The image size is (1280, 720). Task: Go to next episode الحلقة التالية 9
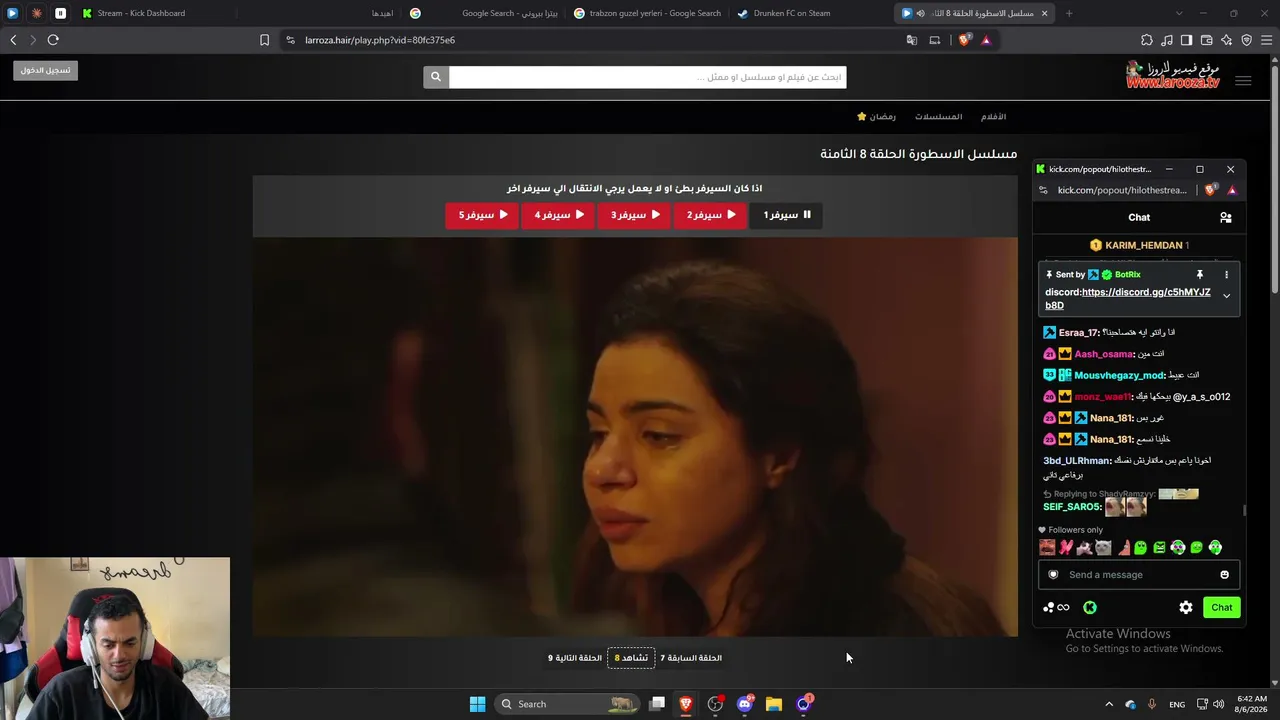point(575,658)
